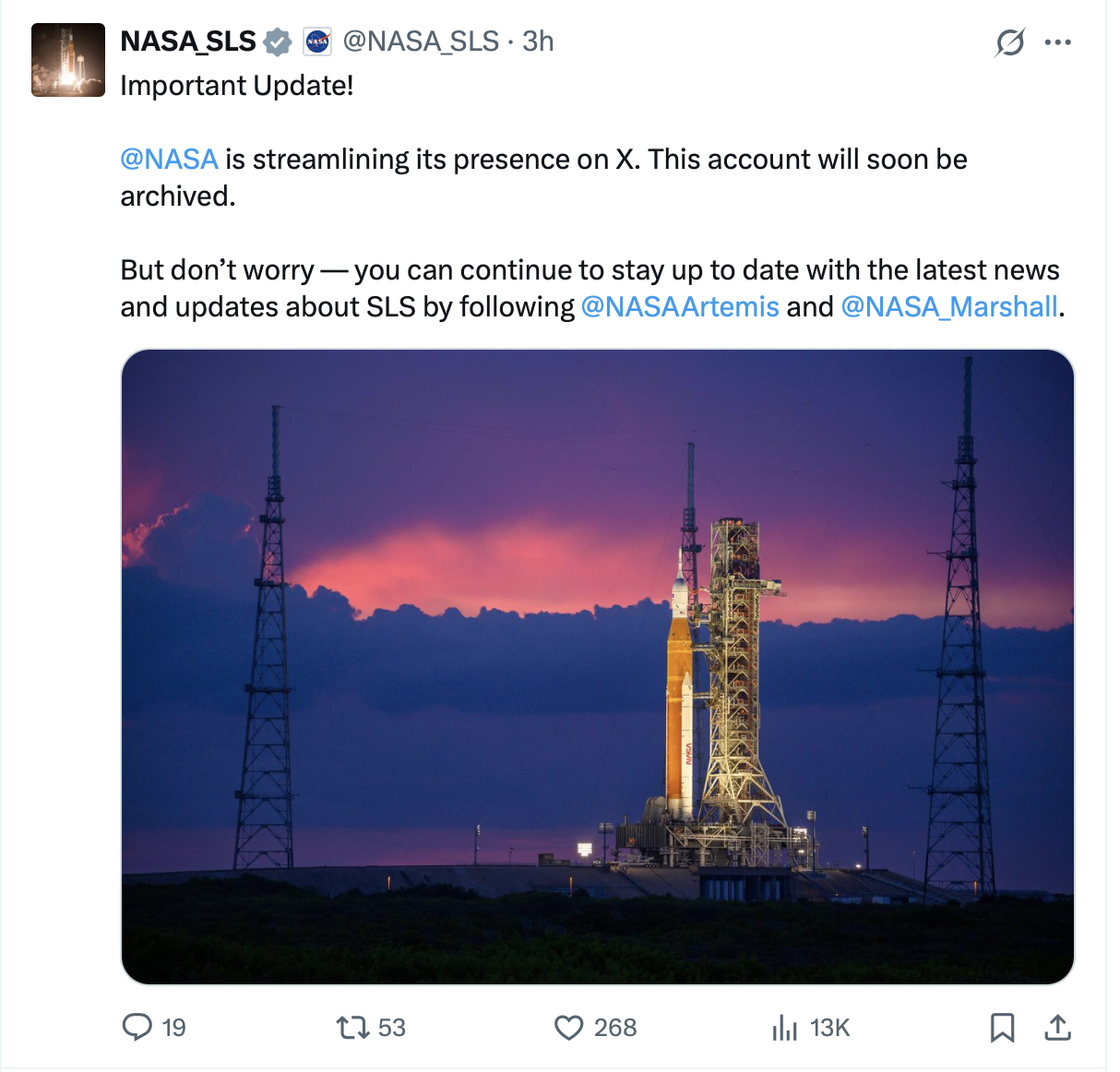Click the share upload arrow icon

[1057, 1027]
